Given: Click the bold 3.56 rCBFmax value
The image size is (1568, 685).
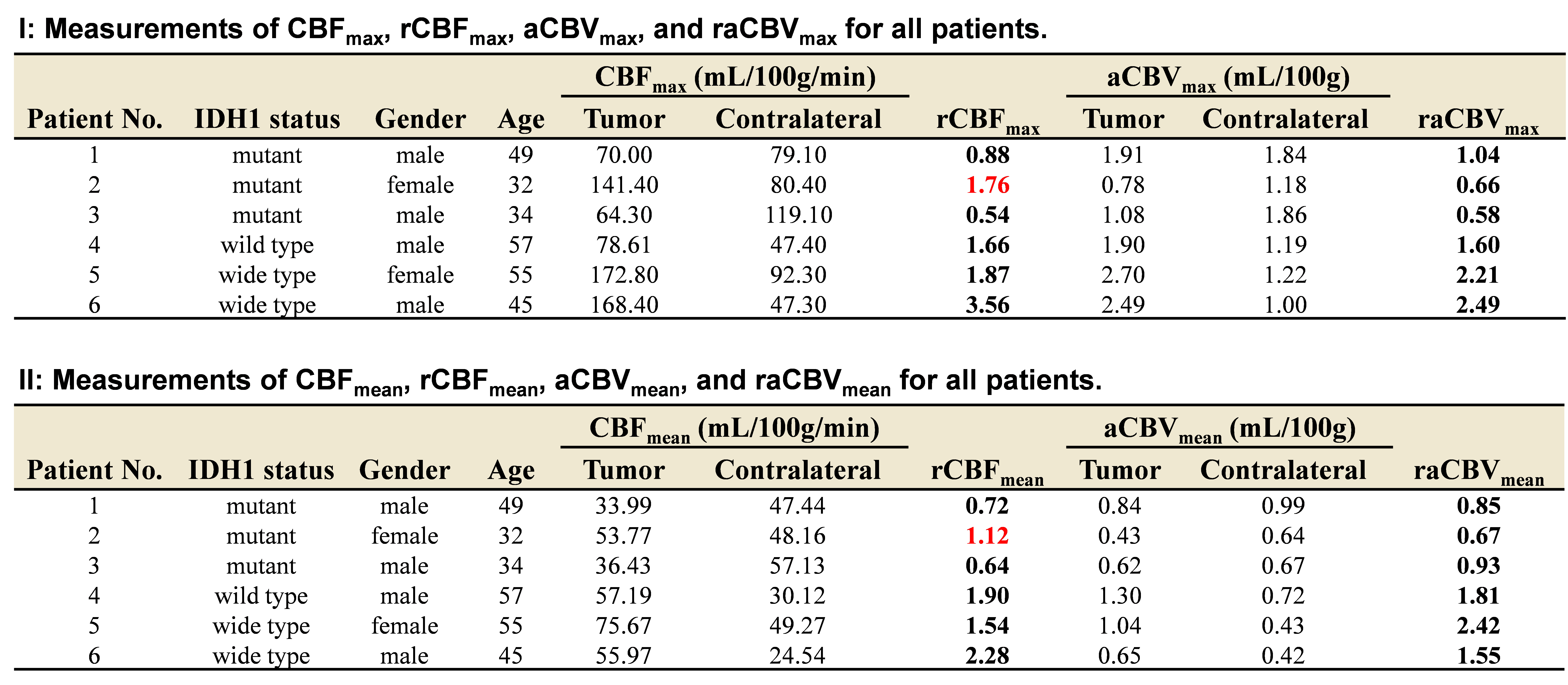Looking at the screenshot, I should click(987, 305).
